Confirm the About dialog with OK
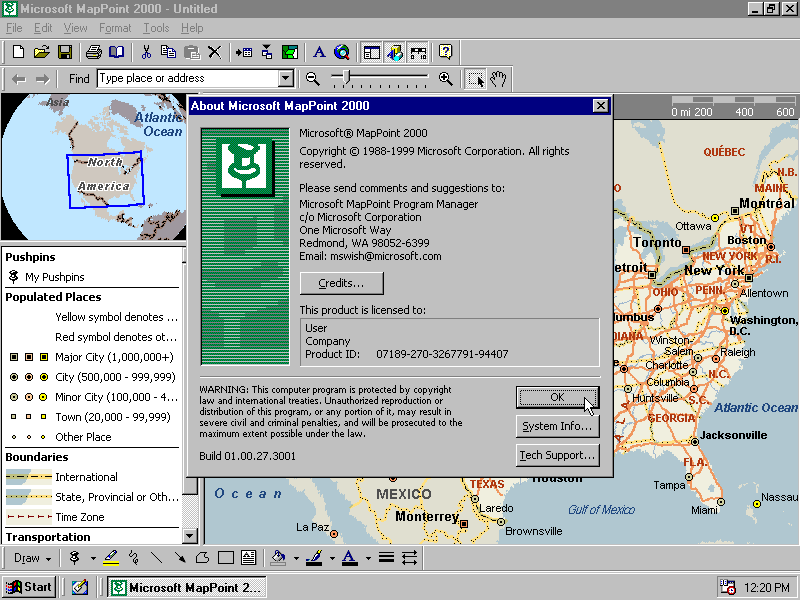Screen dimensions: 800x600 558,397
